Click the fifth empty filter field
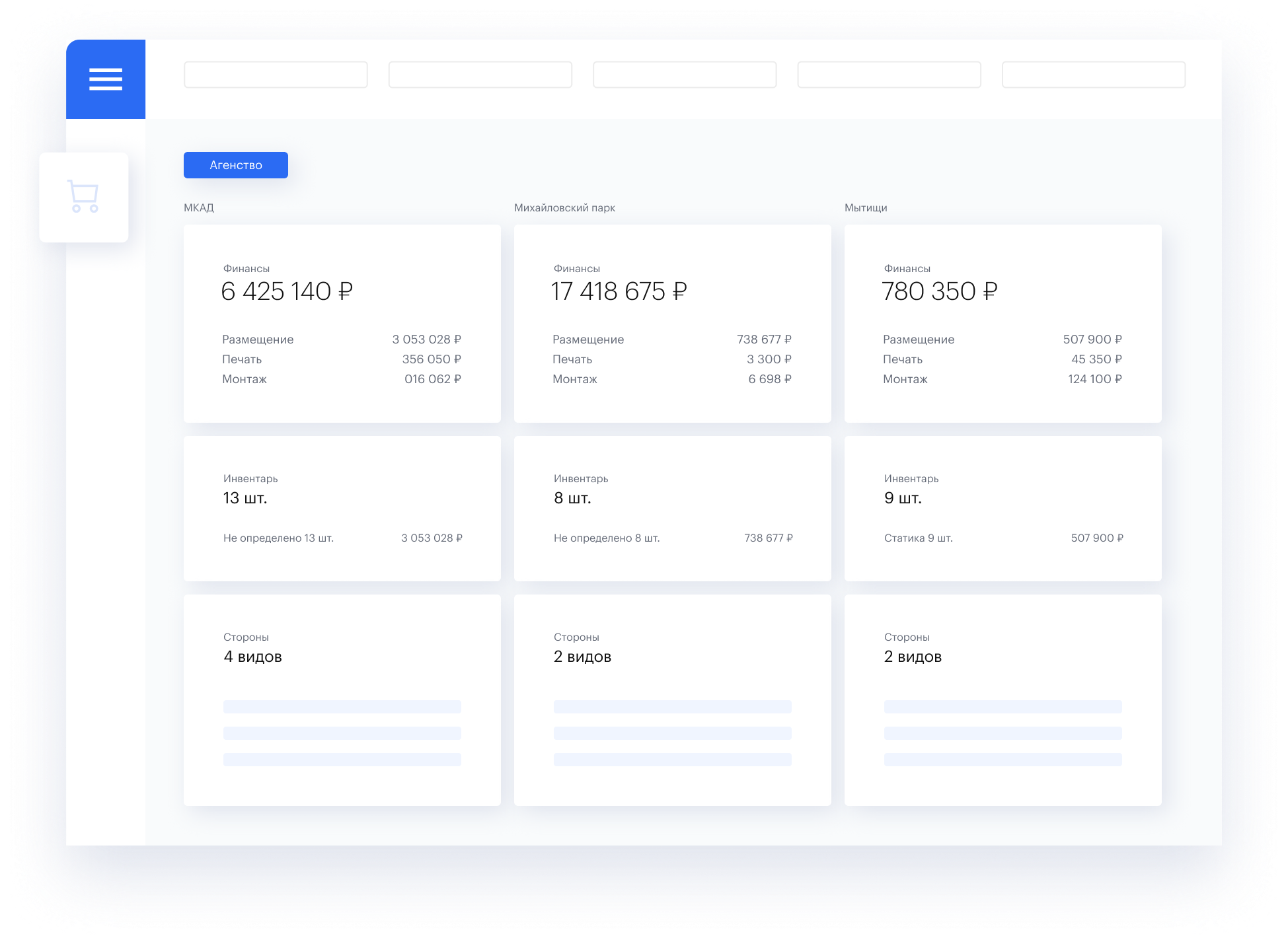Image resolution: width=1288 pixels, height=938 pixels. [x=1094, y=75]
